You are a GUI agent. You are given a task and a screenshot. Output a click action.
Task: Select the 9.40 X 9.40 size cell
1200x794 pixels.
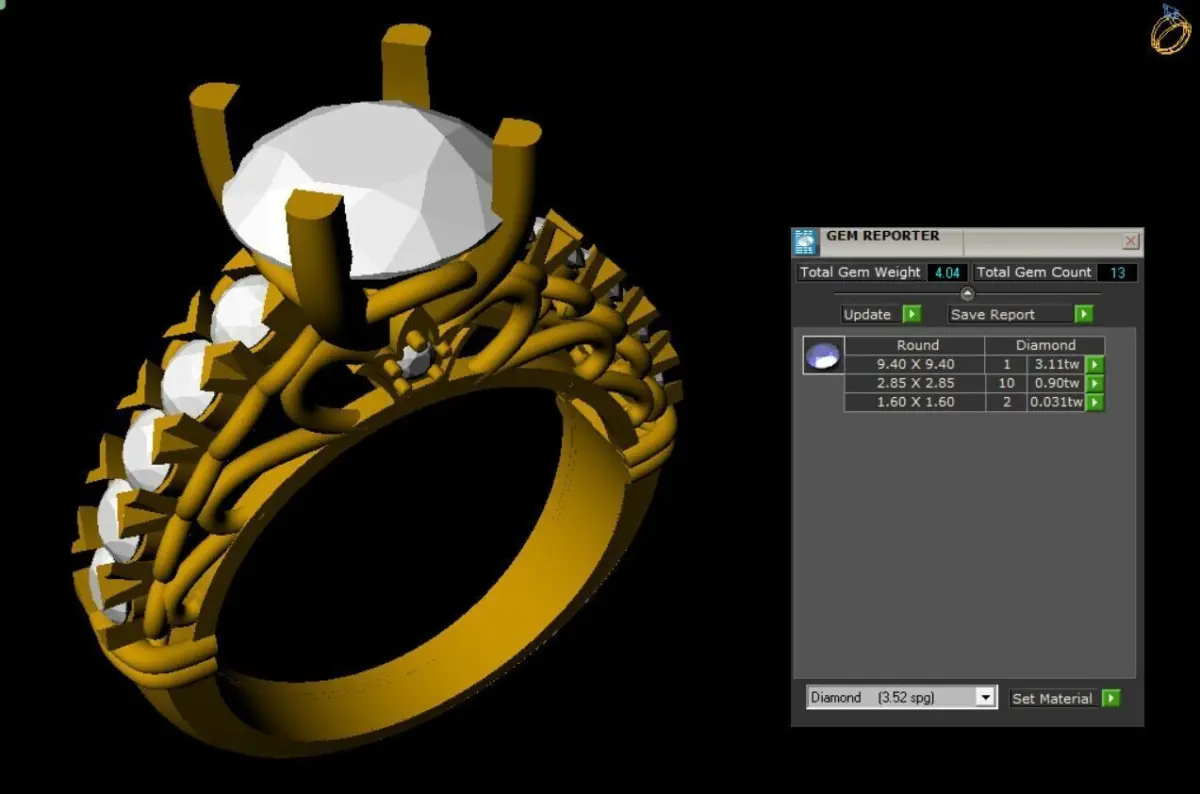[915, 364]
